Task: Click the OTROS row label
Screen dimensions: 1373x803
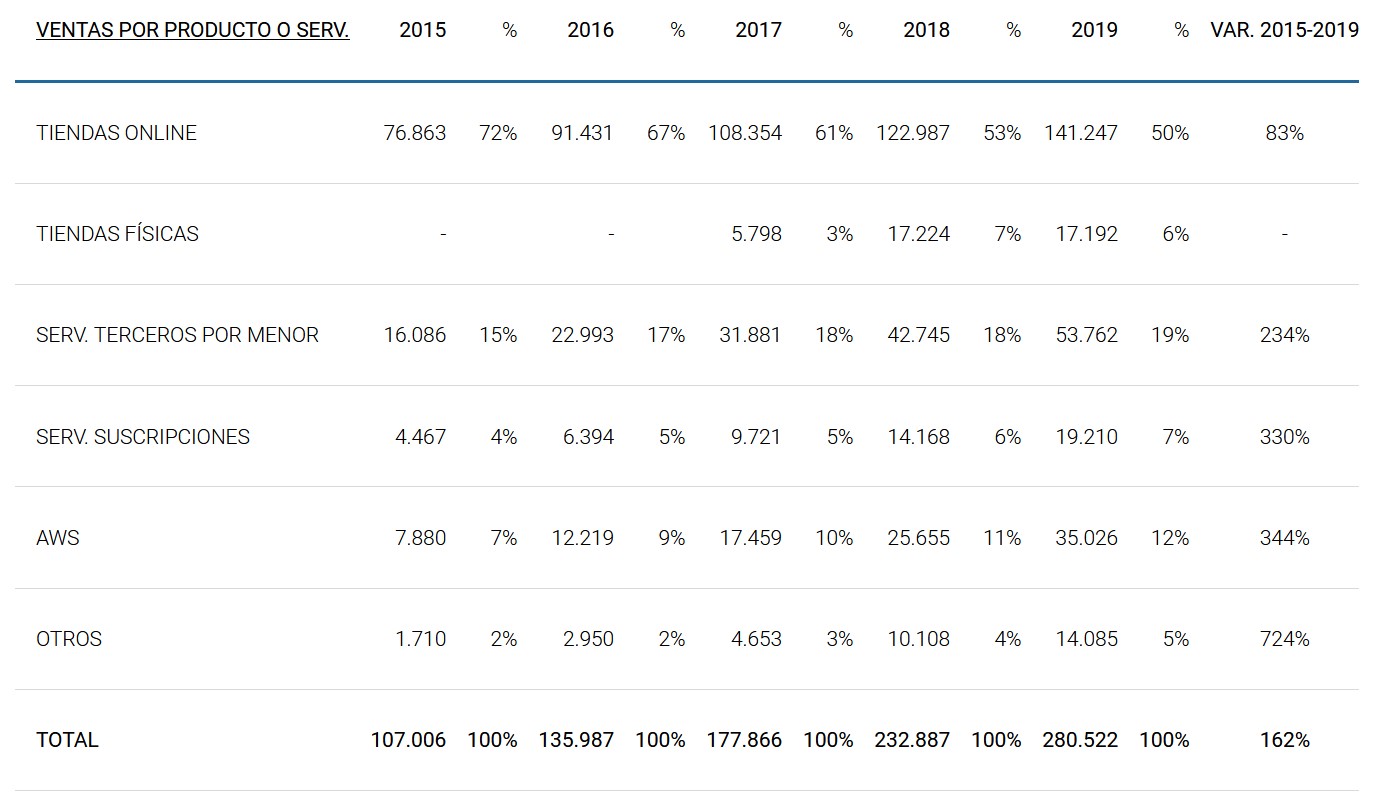Action: [69, 639]
